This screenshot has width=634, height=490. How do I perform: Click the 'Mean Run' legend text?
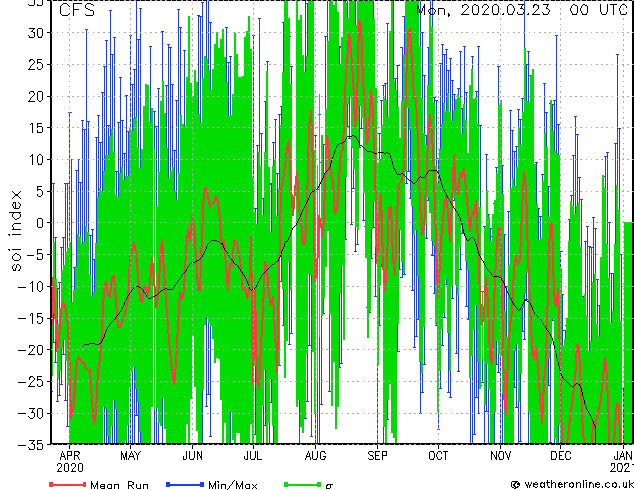pyautogui.click(x=119, y=485)
